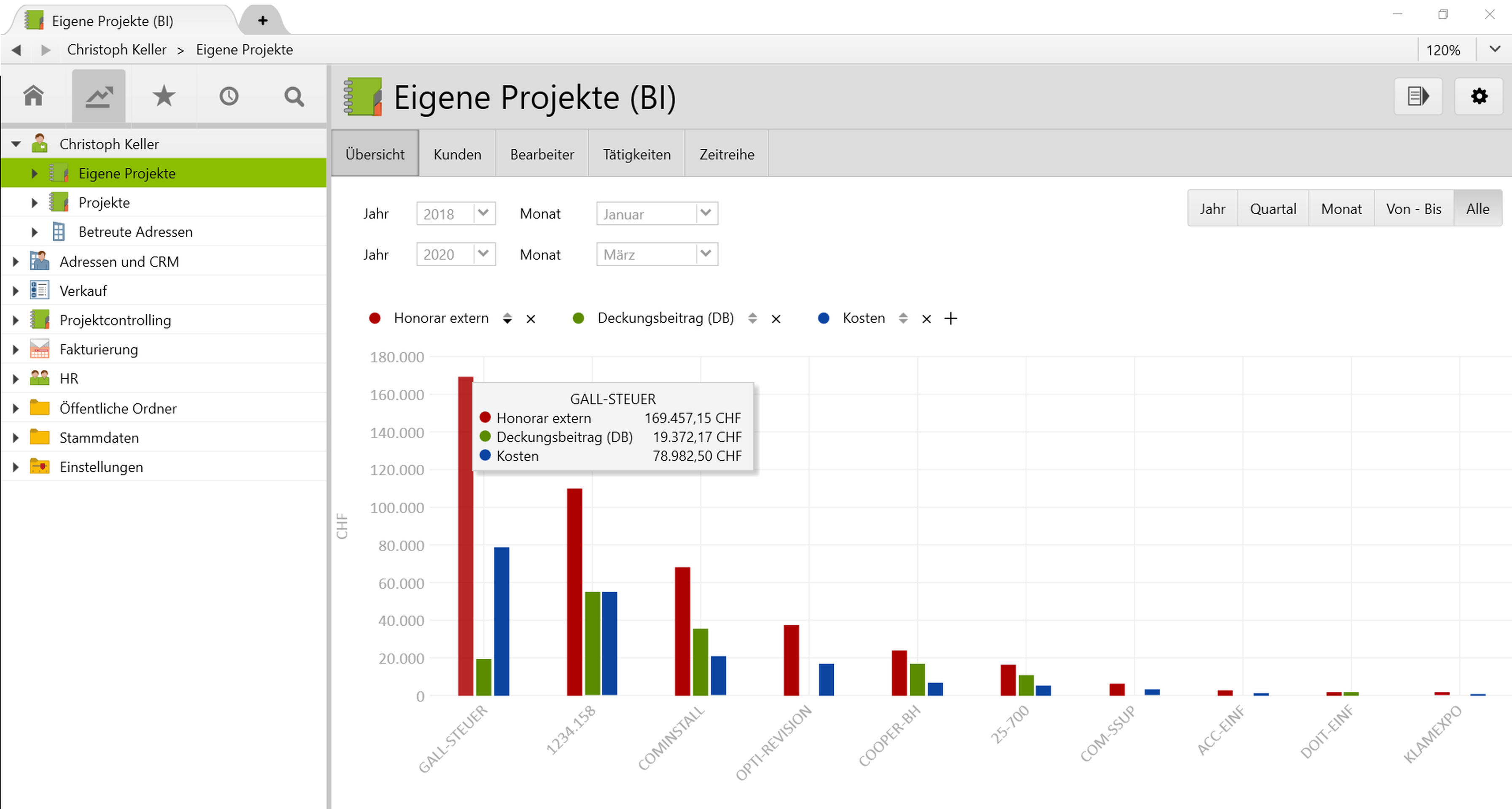This screenshot has height=809, width=1512.
Task: Click the search magnifier icon
Action: coord(294,96)
